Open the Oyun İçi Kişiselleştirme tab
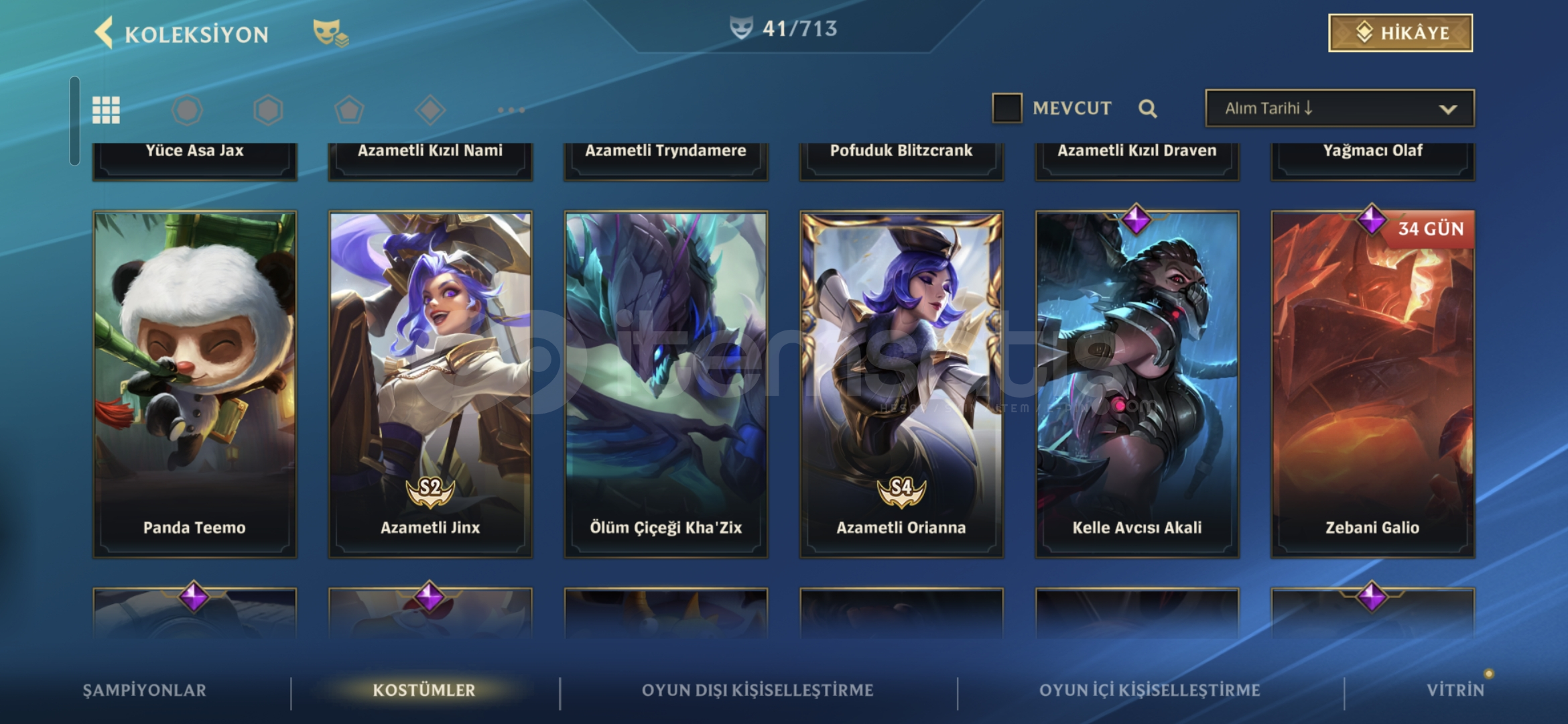This screenshot has width=1568, height=724. (1150, 690)
